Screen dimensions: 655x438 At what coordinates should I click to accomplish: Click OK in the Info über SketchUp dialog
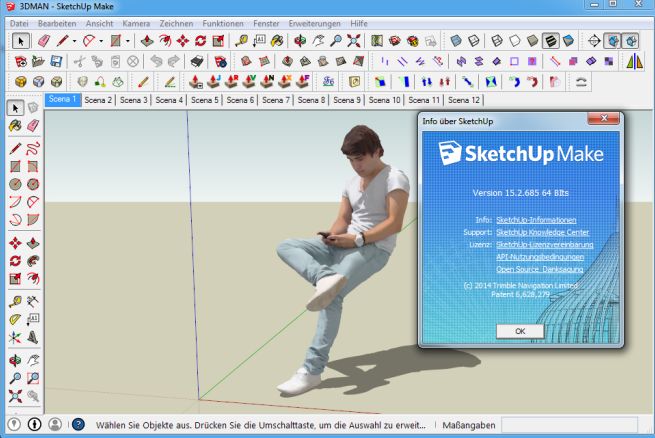pos(520,330)
